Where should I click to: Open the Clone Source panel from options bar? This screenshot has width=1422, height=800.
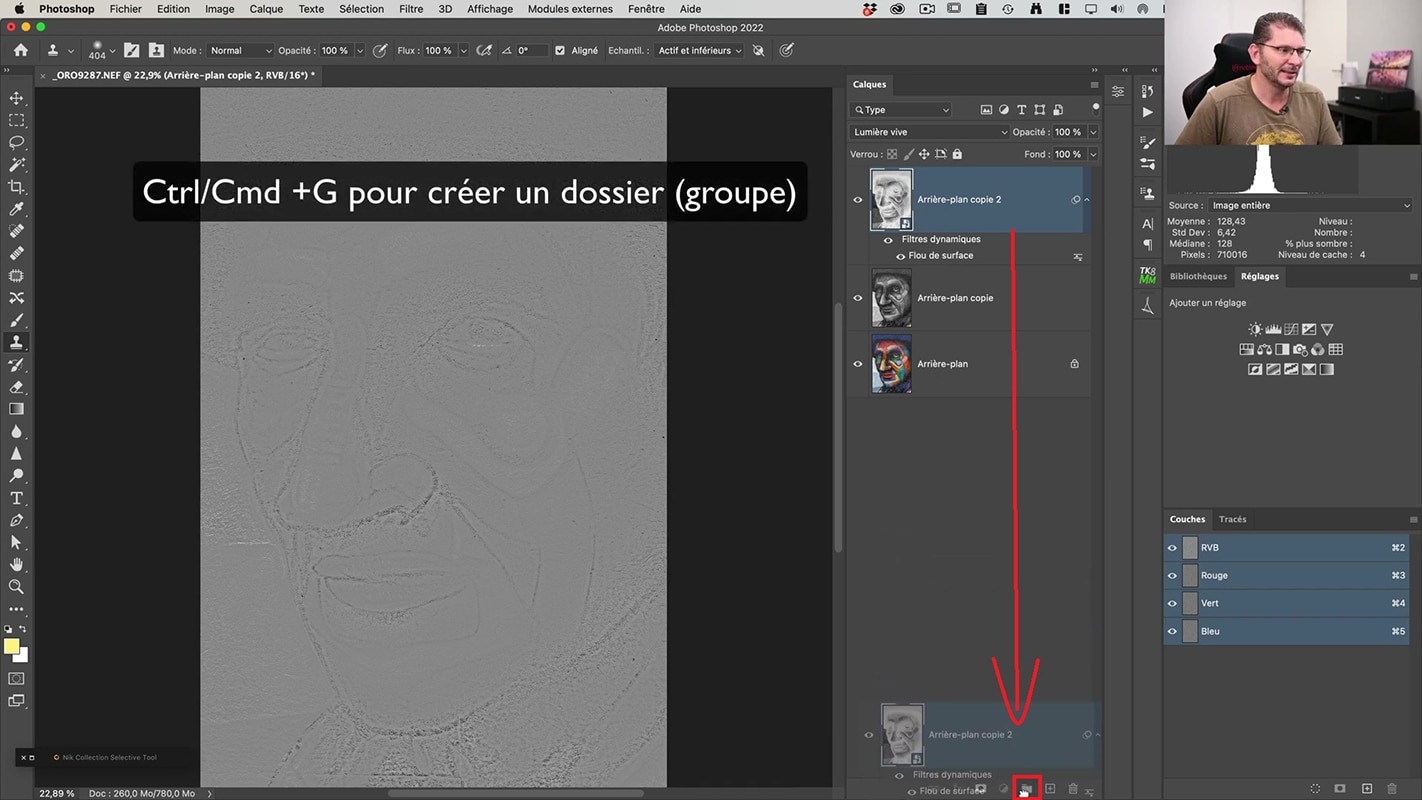coord(156,50)
